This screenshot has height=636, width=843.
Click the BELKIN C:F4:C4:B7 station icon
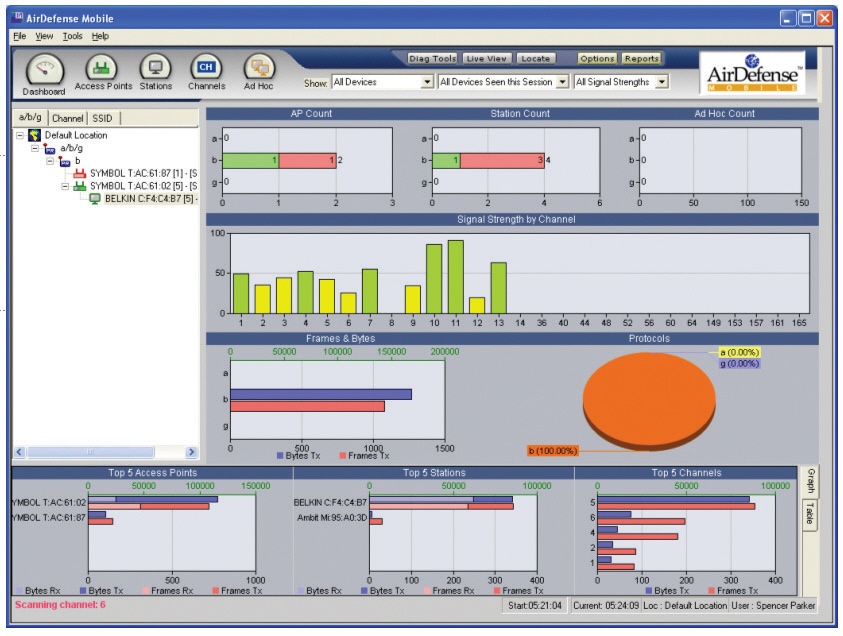click(x=95, y=199)
